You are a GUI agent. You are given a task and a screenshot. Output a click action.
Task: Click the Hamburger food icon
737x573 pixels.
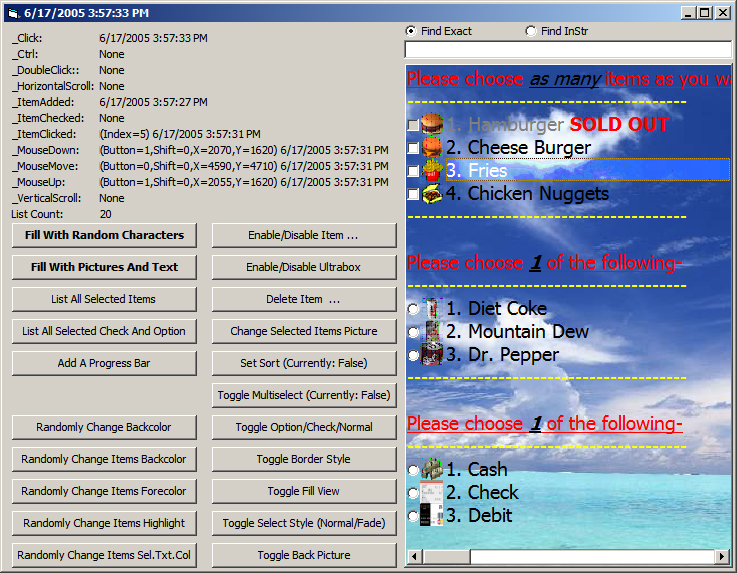432,125
